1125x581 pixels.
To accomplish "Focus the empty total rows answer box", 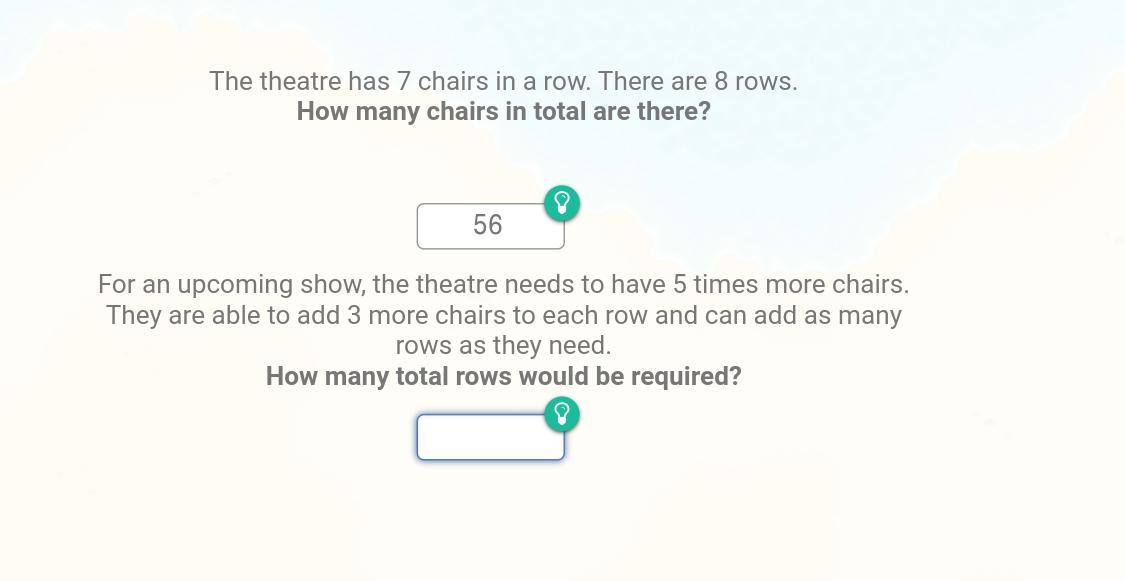I will [491, 437].
